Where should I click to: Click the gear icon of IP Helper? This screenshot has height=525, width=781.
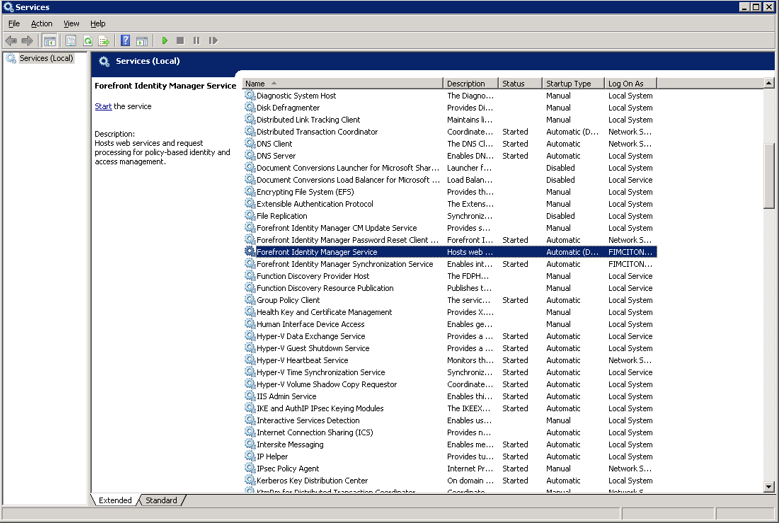tap(250, 456)
